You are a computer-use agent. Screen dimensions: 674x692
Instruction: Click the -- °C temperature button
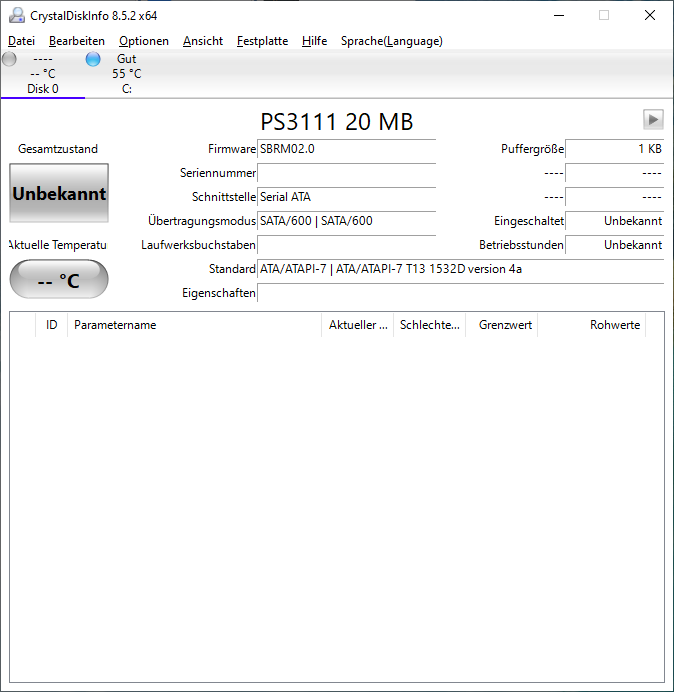coord(59,279)
